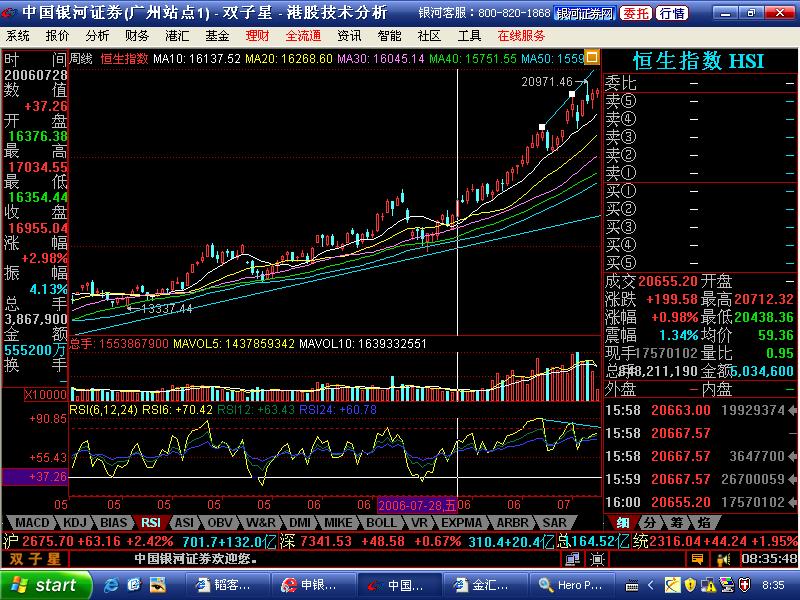Viewport: 800px width, 600px height.
Task: Click the 深 7341.53 index status
Action: point(371,541)
